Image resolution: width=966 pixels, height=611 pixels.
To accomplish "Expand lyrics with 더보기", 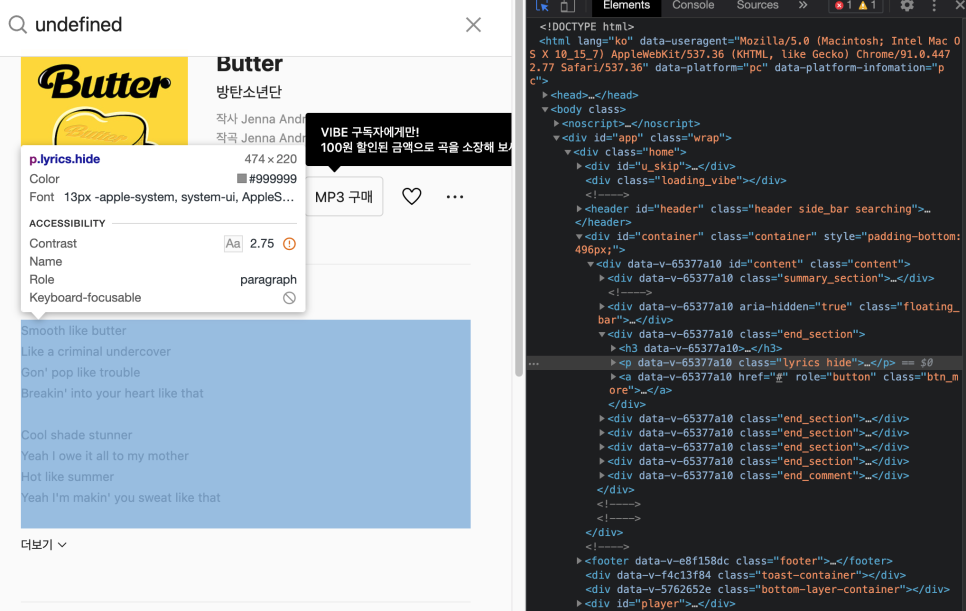I will click(44, 544).
